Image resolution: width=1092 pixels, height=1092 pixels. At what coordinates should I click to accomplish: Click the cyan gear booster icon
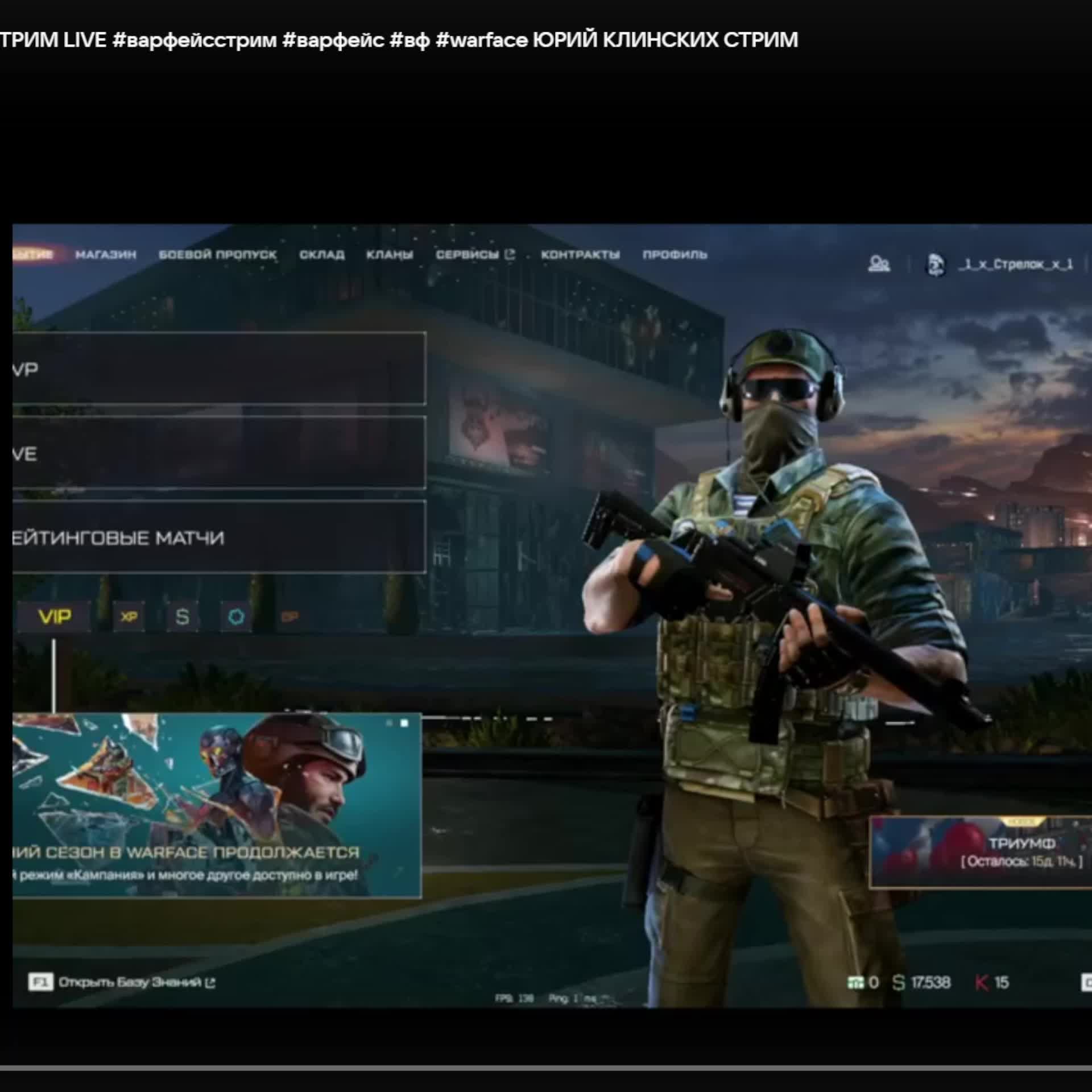click(x=236, y=617)
